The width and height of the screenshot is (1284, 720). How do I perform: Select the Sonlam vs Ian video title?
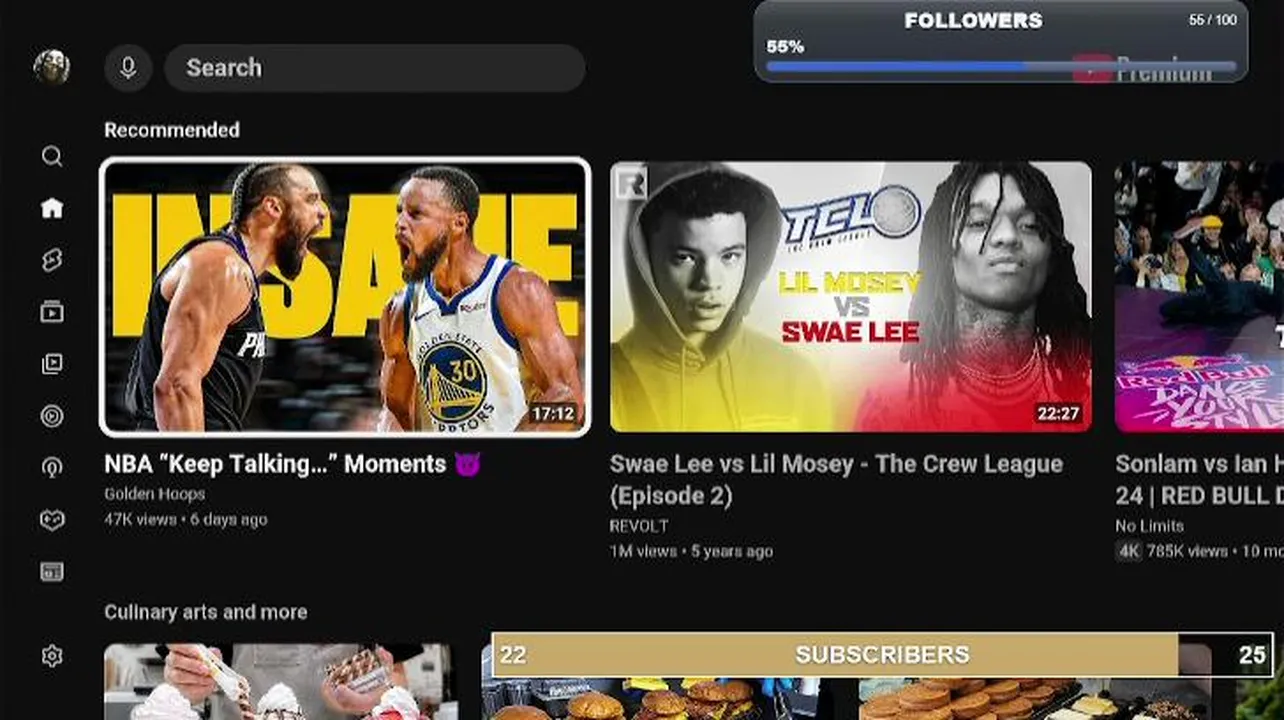pyautogui.click(x=1199, y=480)
